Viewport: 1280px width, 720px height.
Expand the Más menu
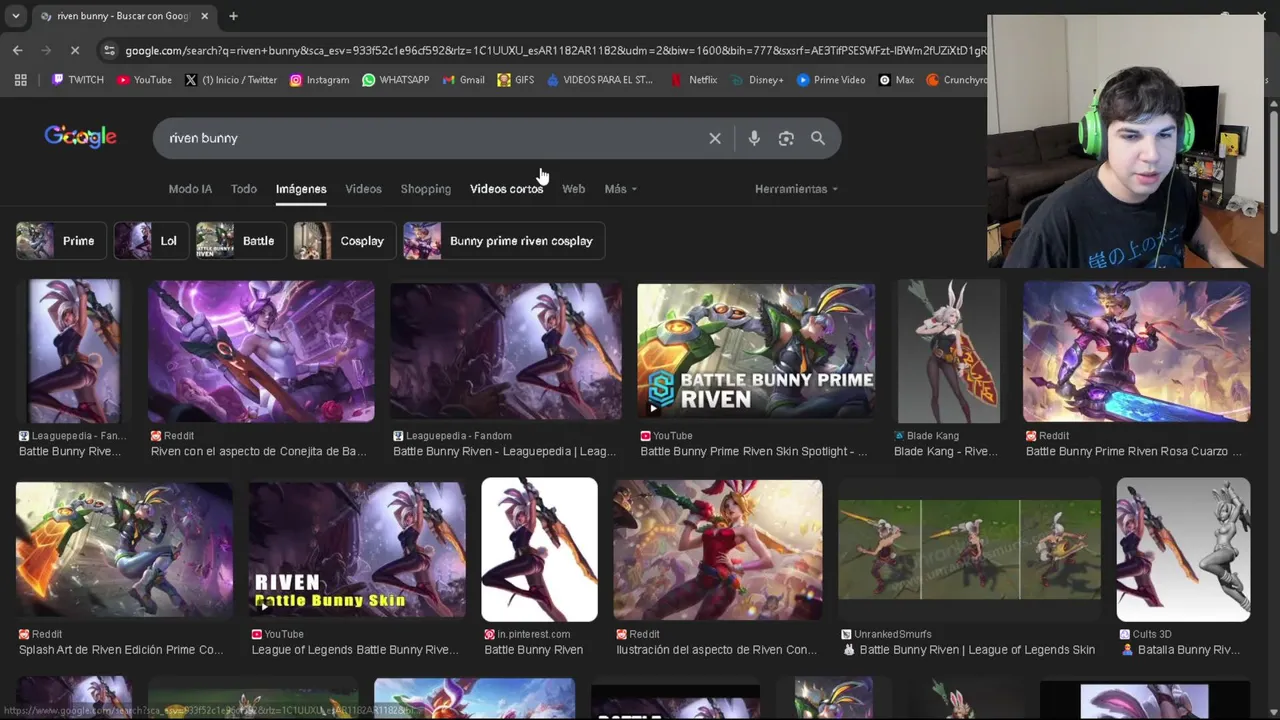pyautogui.click(x=620, y=189)
